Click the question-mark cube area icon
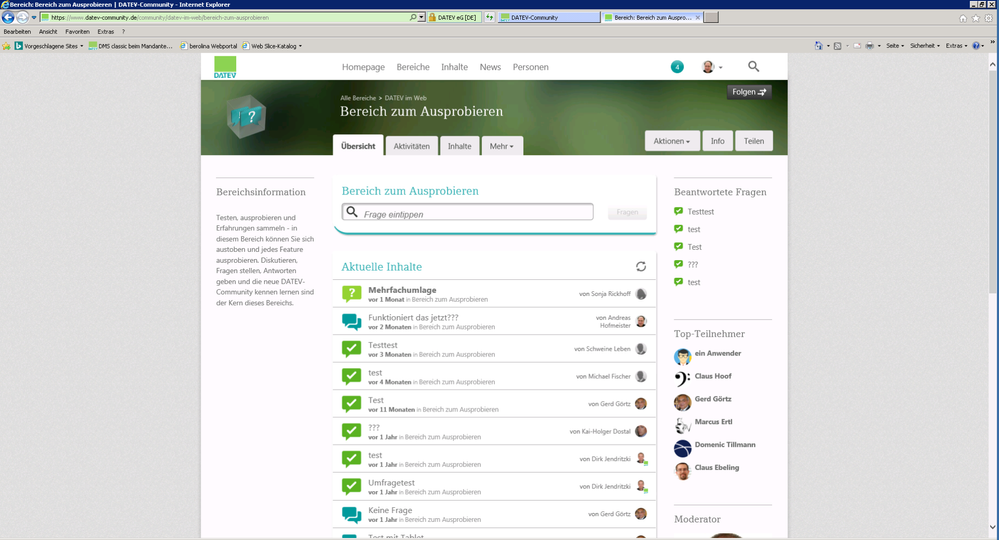999x540 pixels. coord(247,116)
